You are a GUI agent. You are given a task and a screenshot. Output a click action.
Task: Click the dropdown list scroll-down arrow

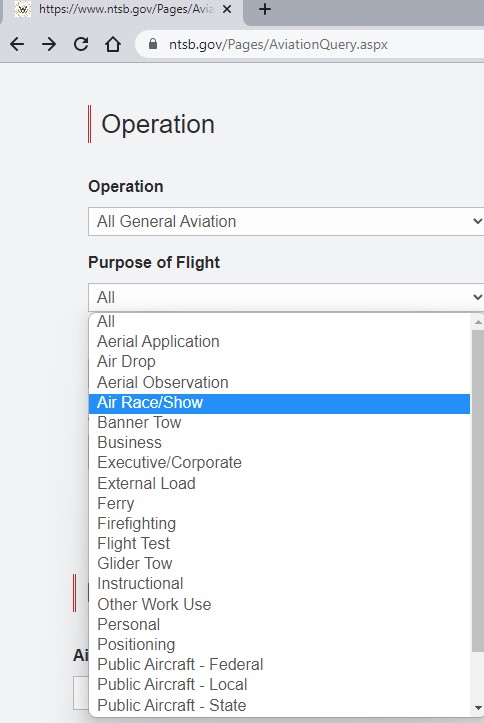[x=478, y=708]
